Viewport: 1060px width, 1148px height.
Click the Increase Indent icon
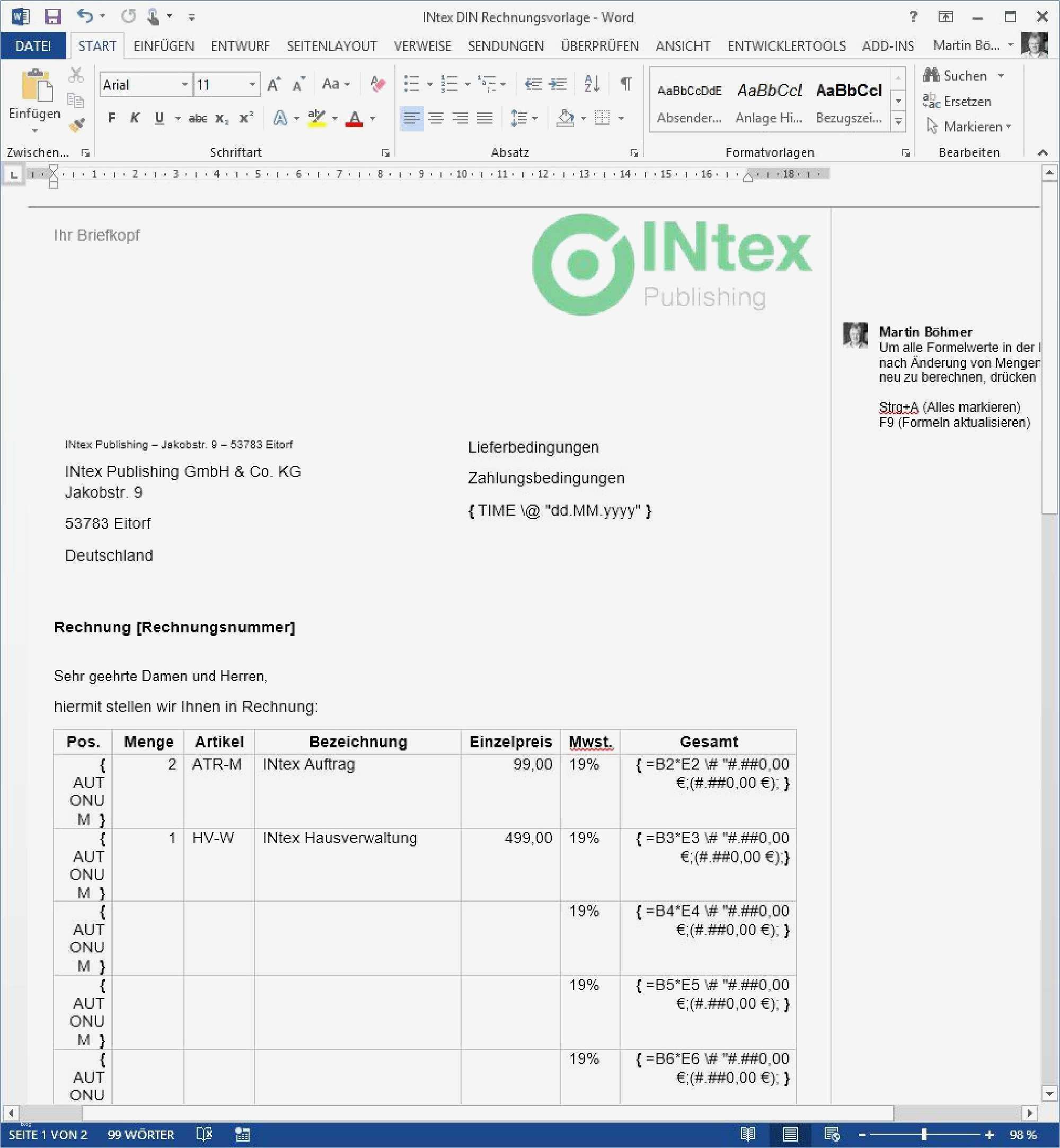(558, 84)
